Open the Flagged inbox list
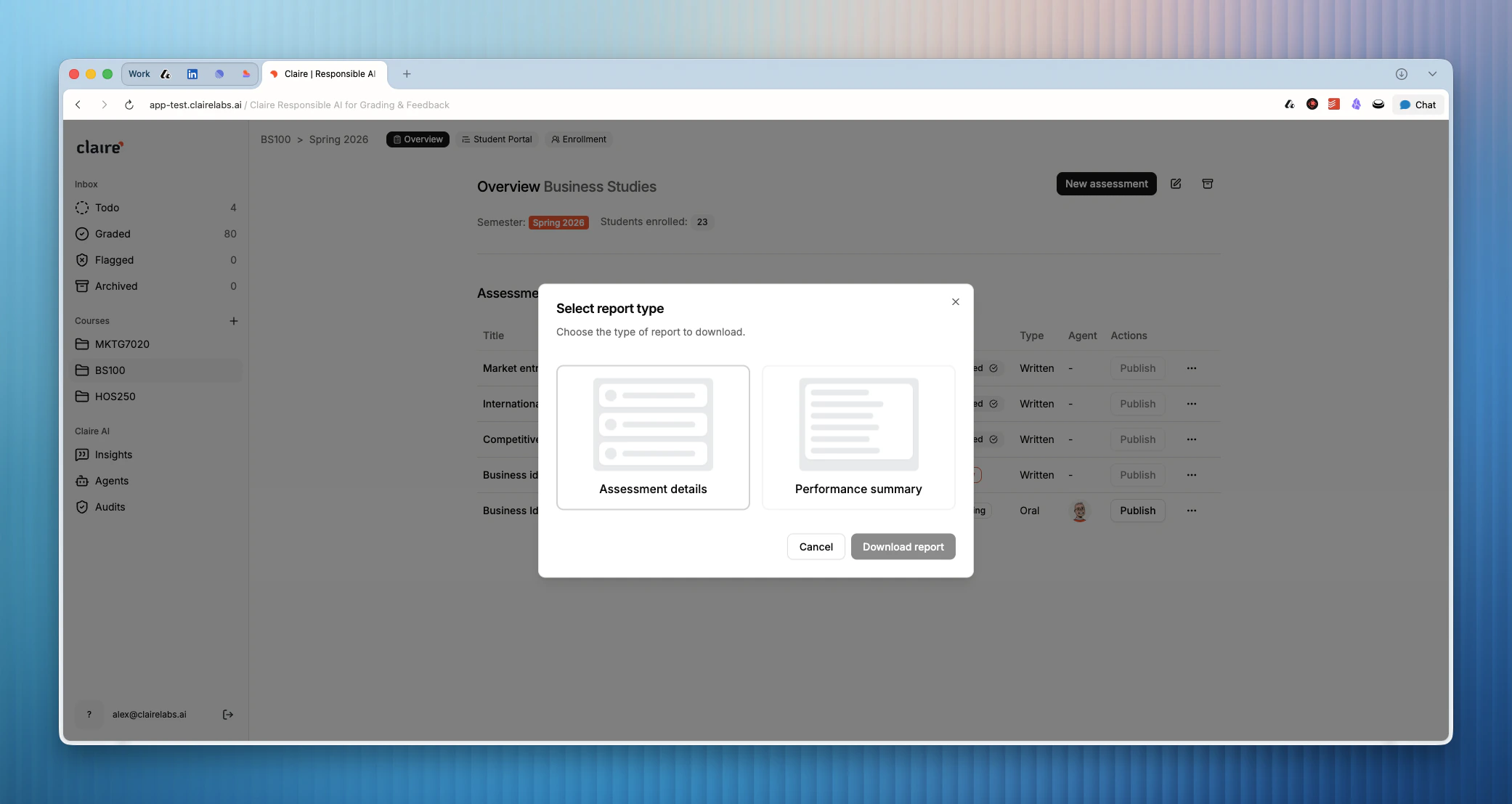This screenshot has height=804, width=1512. [114, 260]
